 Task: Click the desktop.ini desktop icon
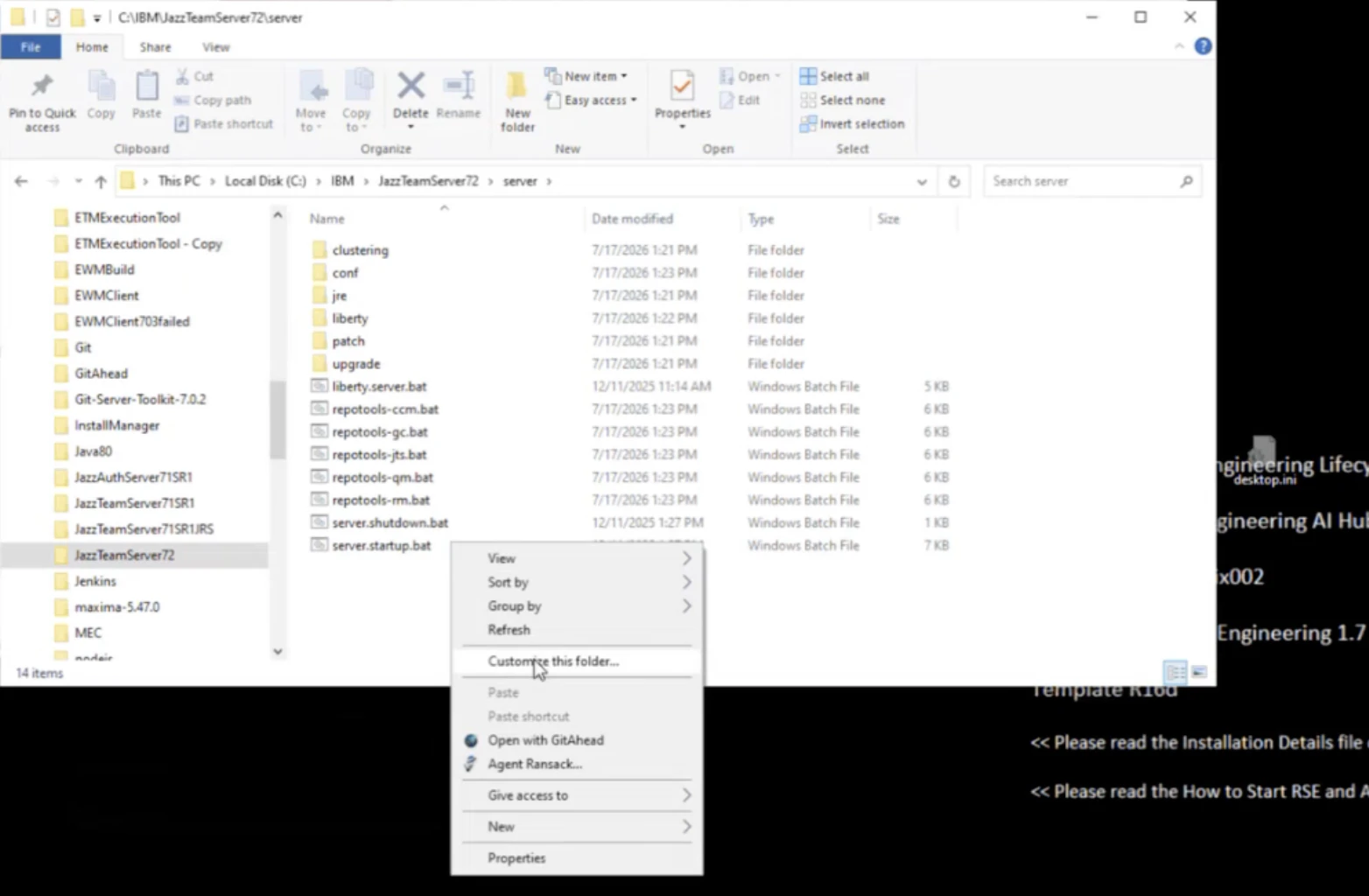1264,462
